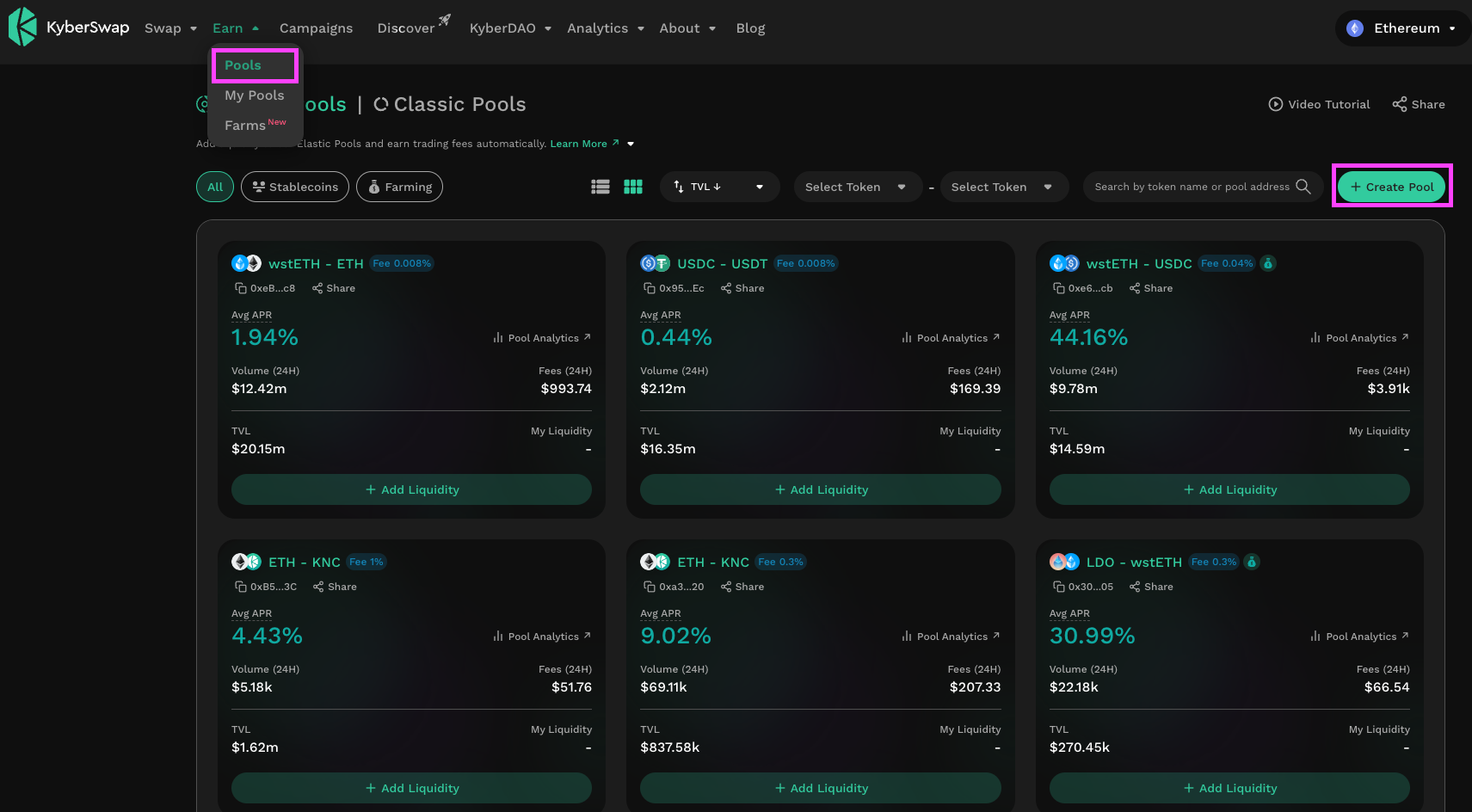Copy wstETH - ETH pool address 0xeB...c8

241,288
